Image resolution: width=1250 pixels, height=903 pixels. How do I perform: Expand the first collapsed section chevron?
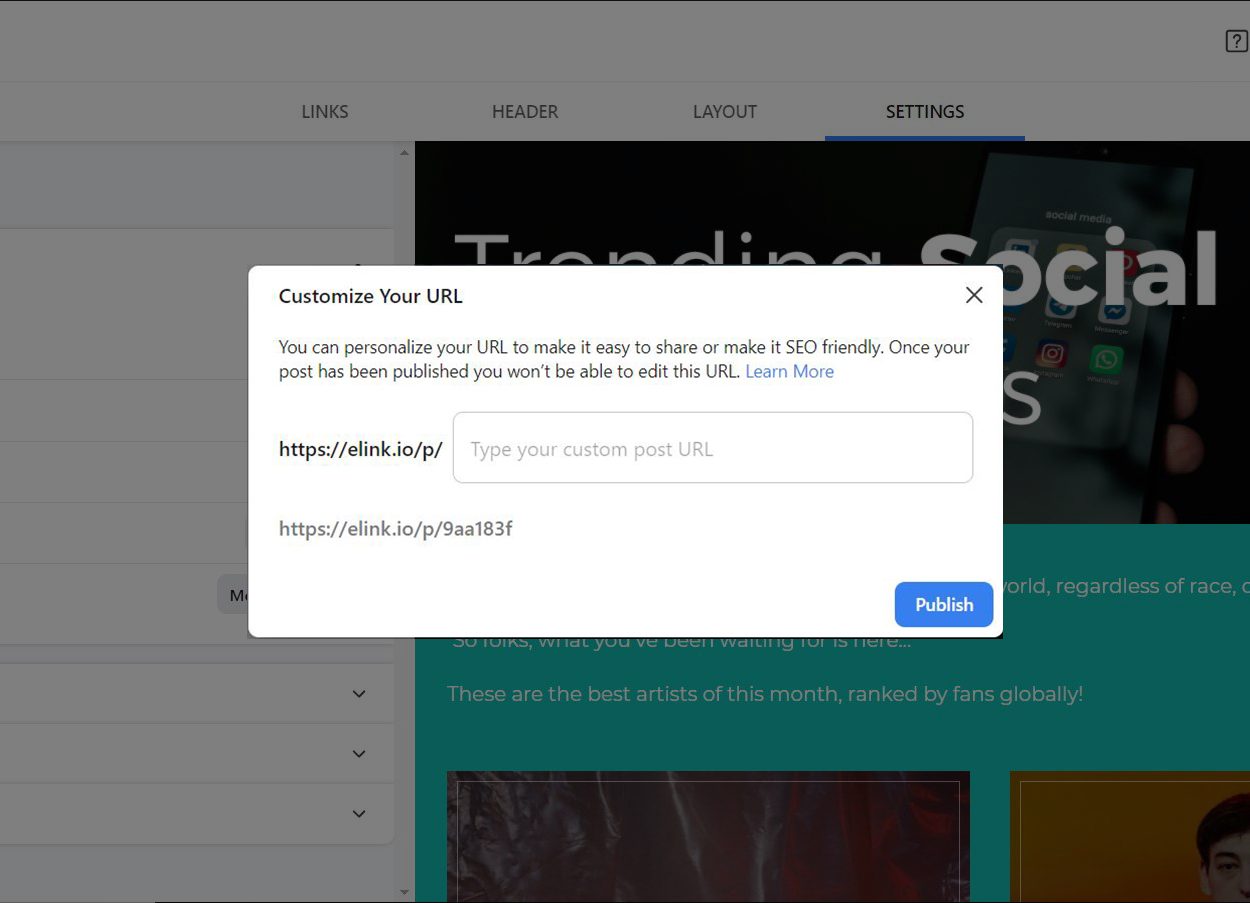point(358,693)
